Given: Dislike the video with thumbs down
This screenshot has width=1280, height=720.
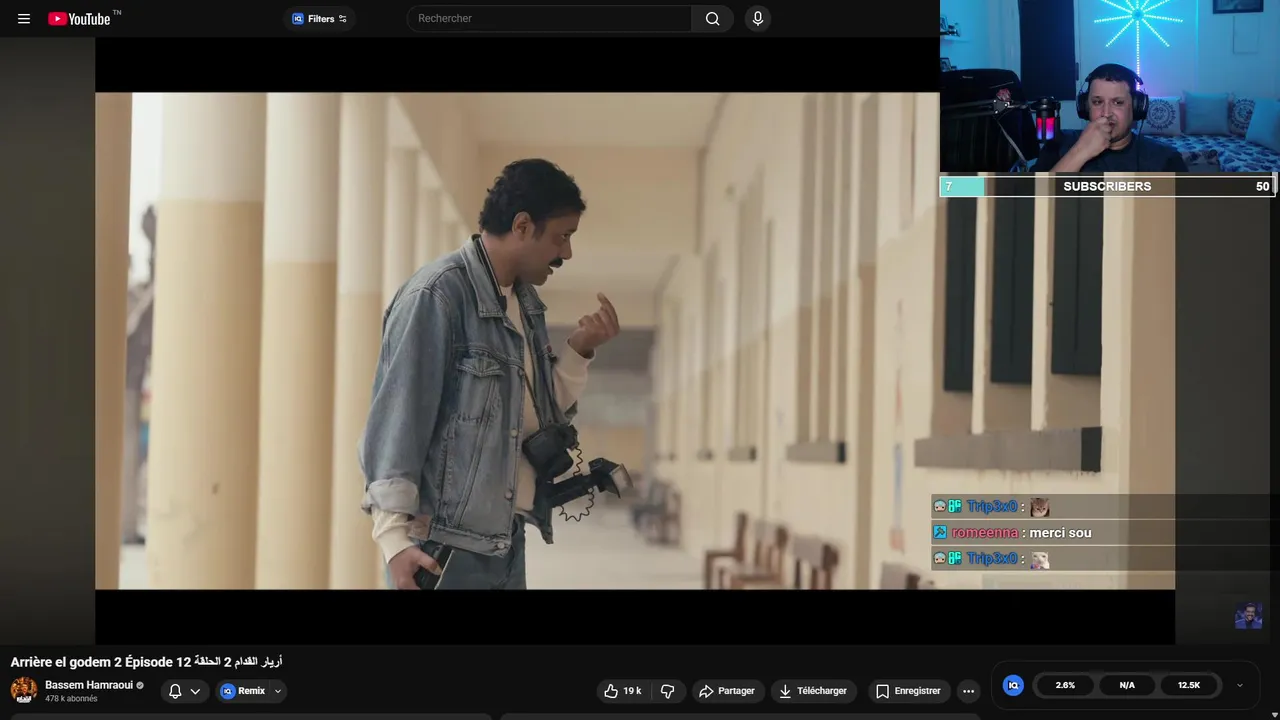Looking at the screenshot, I should click(668, 691).
